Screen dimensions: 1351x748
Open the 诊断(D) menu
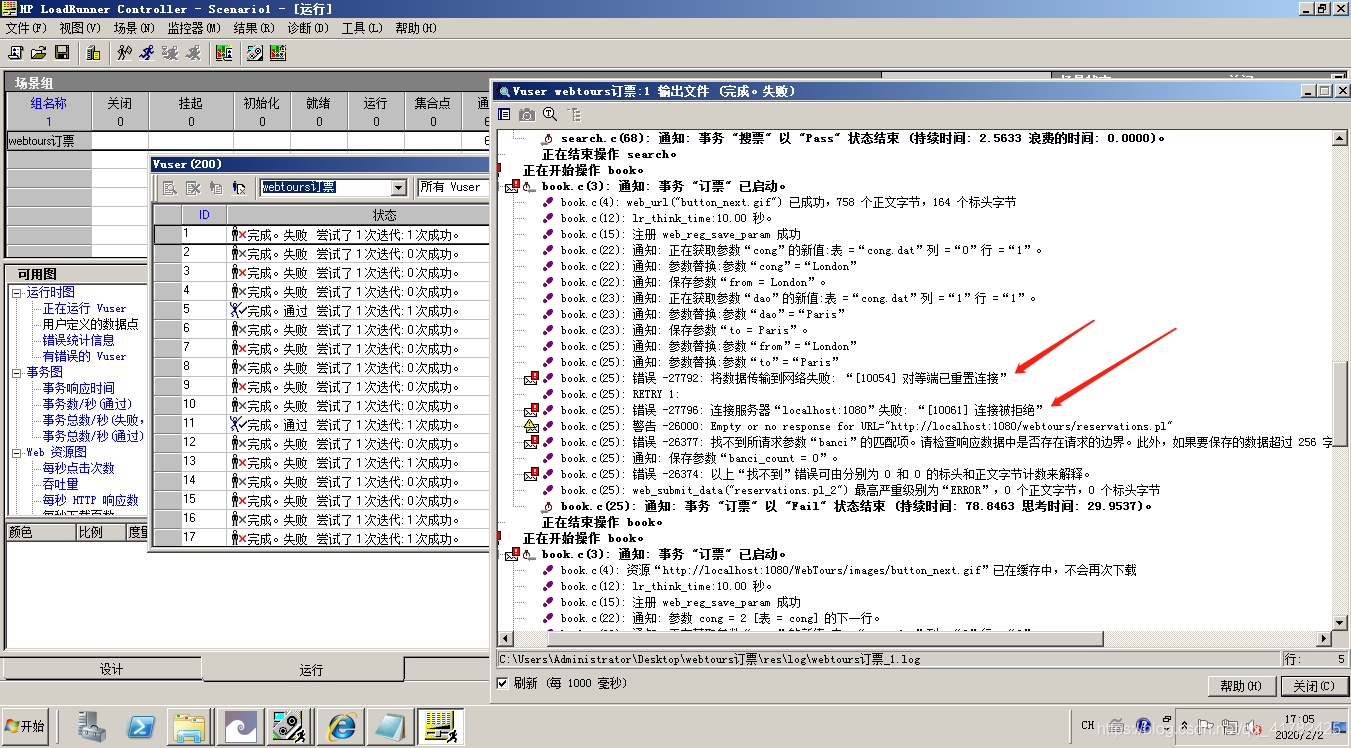tap(307, 28)
